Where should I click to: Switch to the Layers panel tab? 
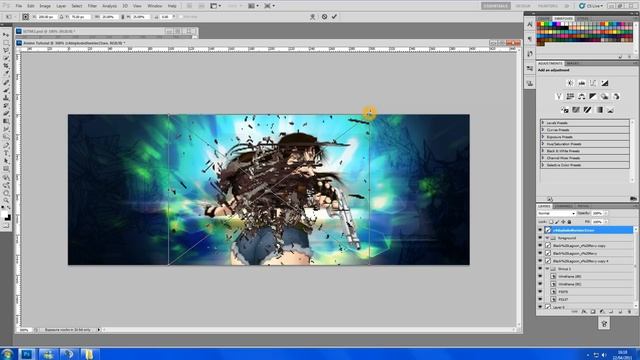[544, 206]
